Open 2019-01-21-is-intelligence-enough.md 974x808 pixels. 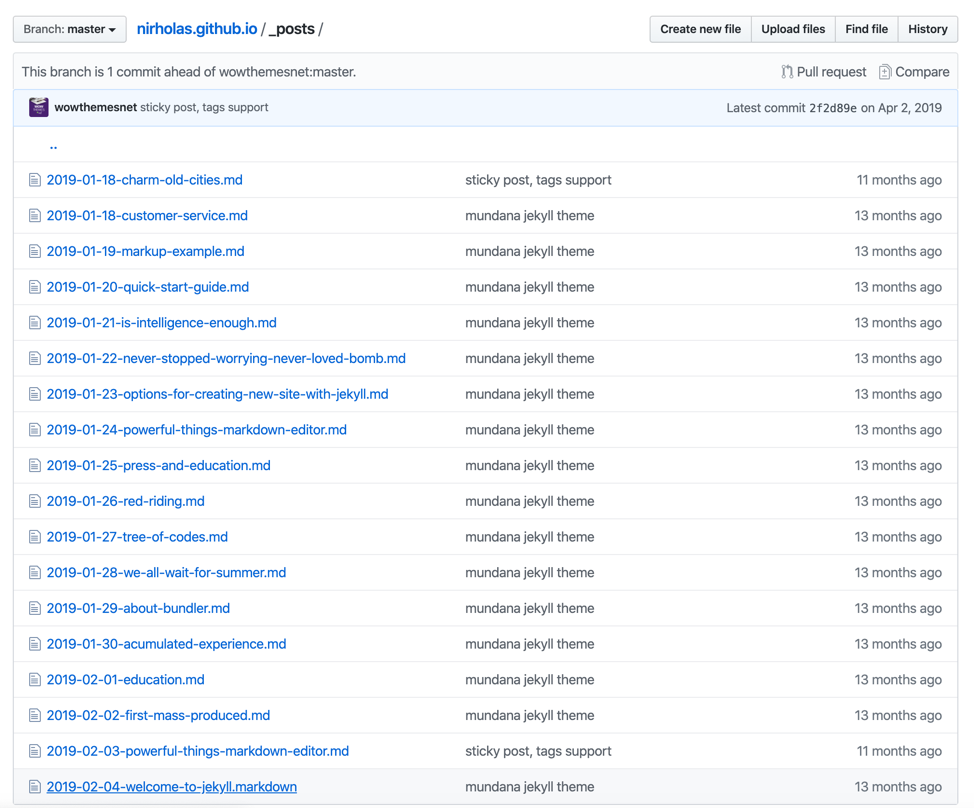tap(162, 323)
